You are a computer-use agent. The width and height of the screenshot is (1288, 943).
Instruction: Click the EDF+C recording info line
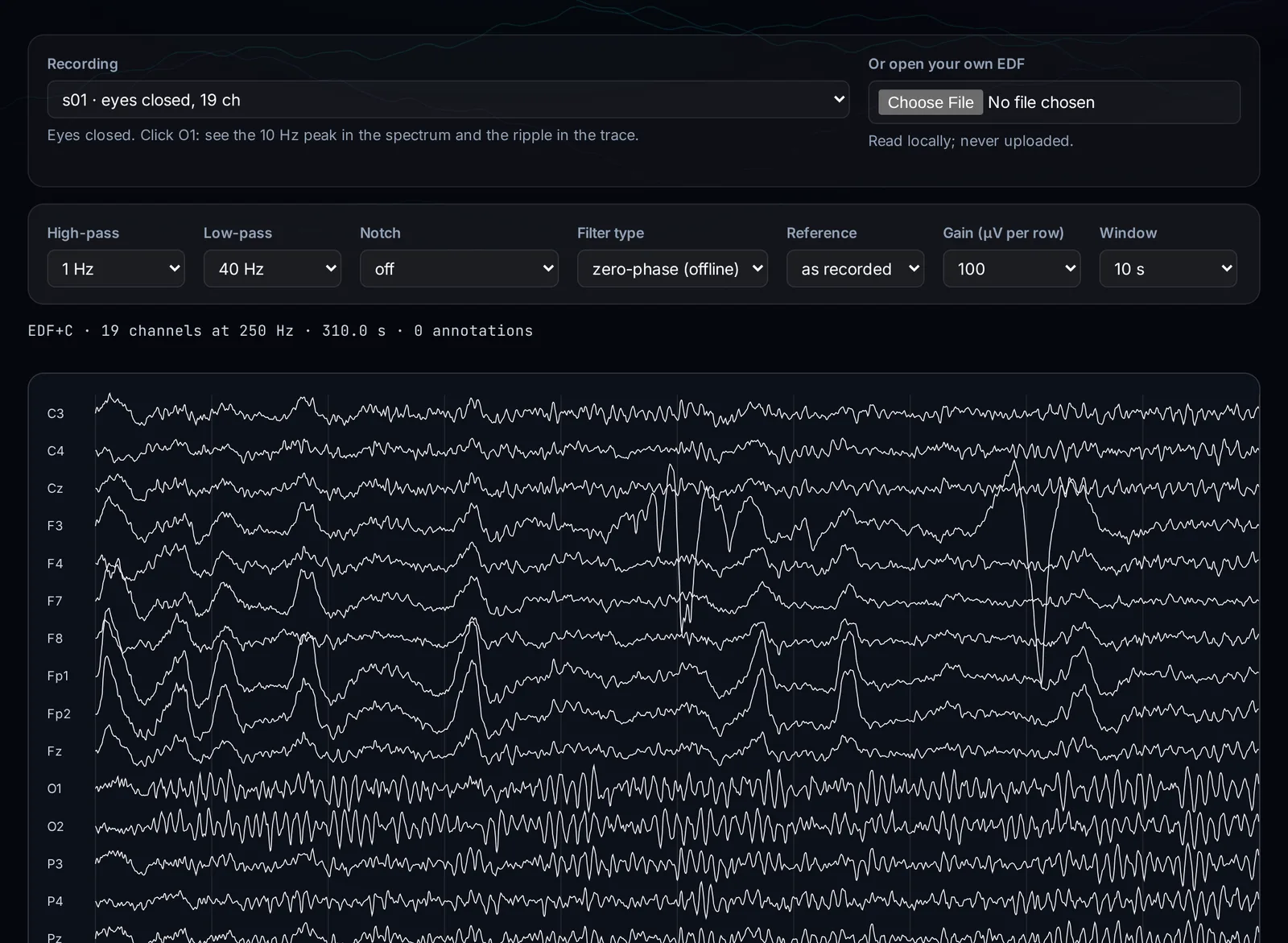[x=280, y=331]
